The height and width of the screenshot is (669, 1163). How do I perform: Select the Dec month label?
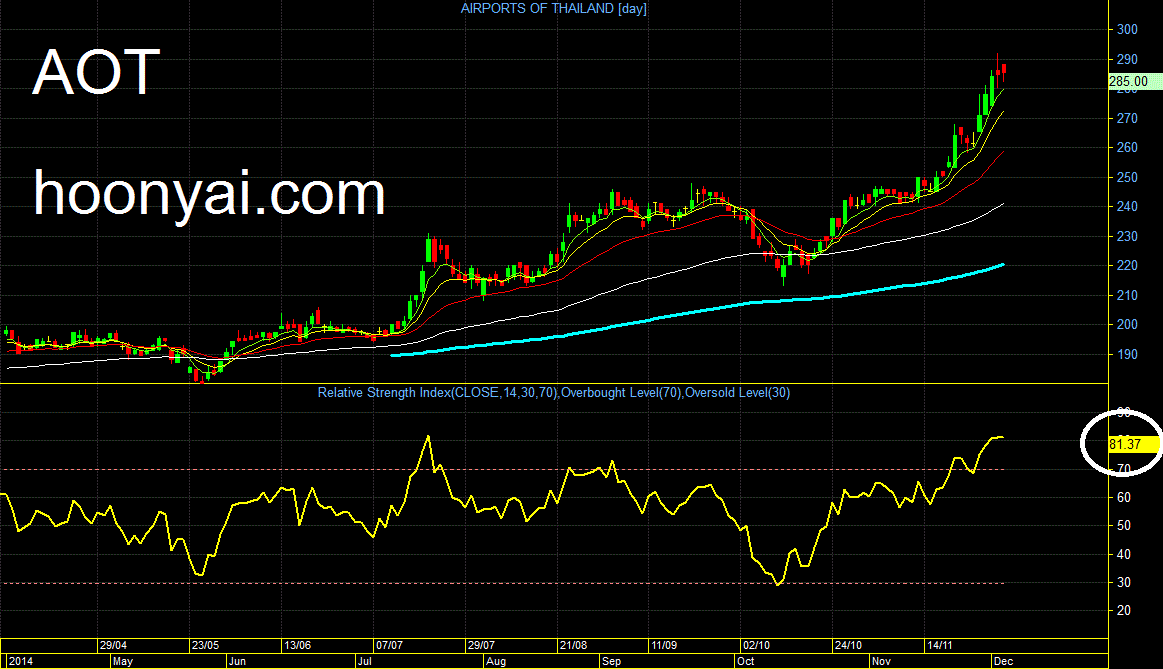point(1003,661)
